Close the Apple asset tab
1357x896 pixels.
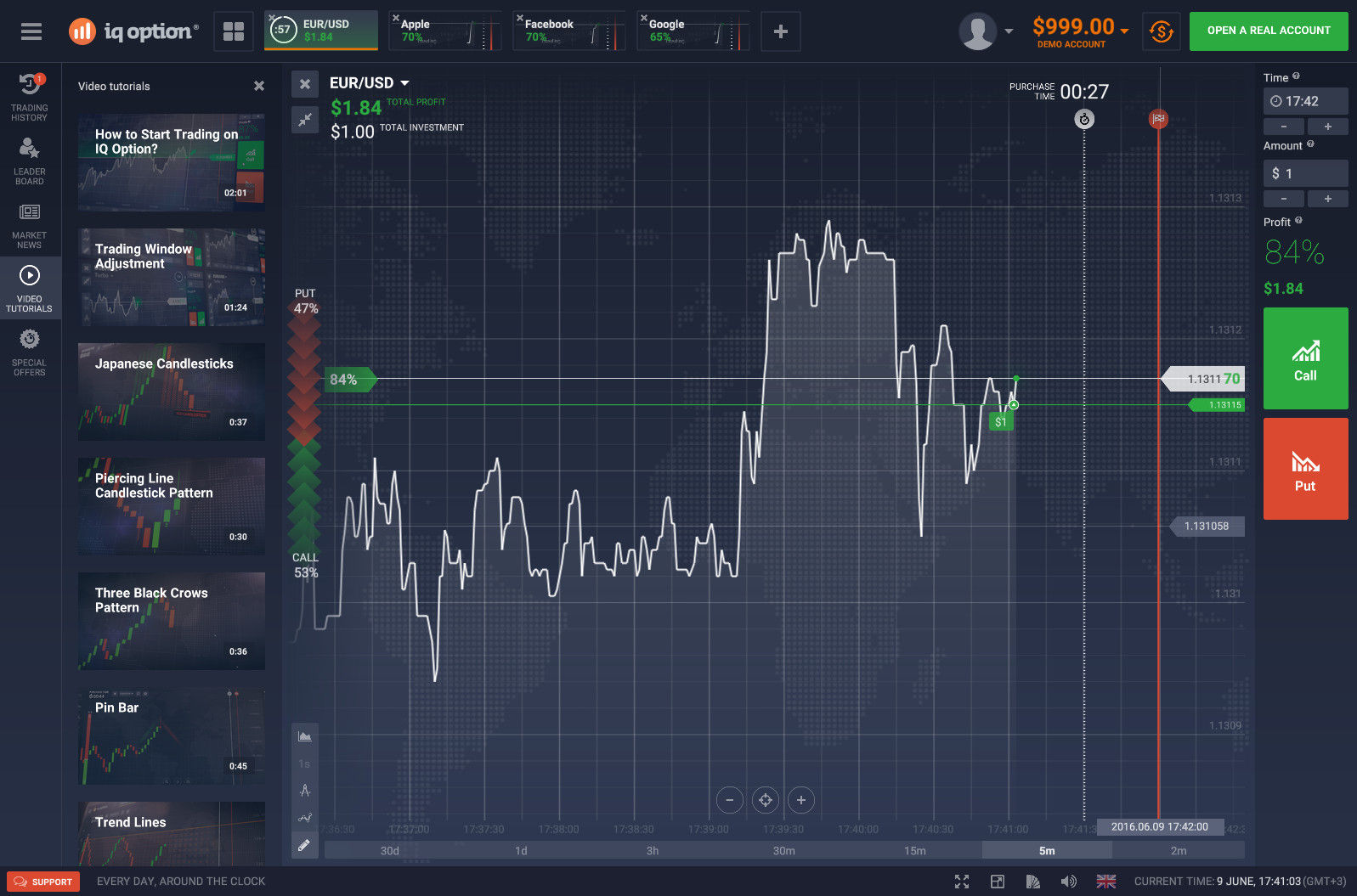(x=396, y=18)
